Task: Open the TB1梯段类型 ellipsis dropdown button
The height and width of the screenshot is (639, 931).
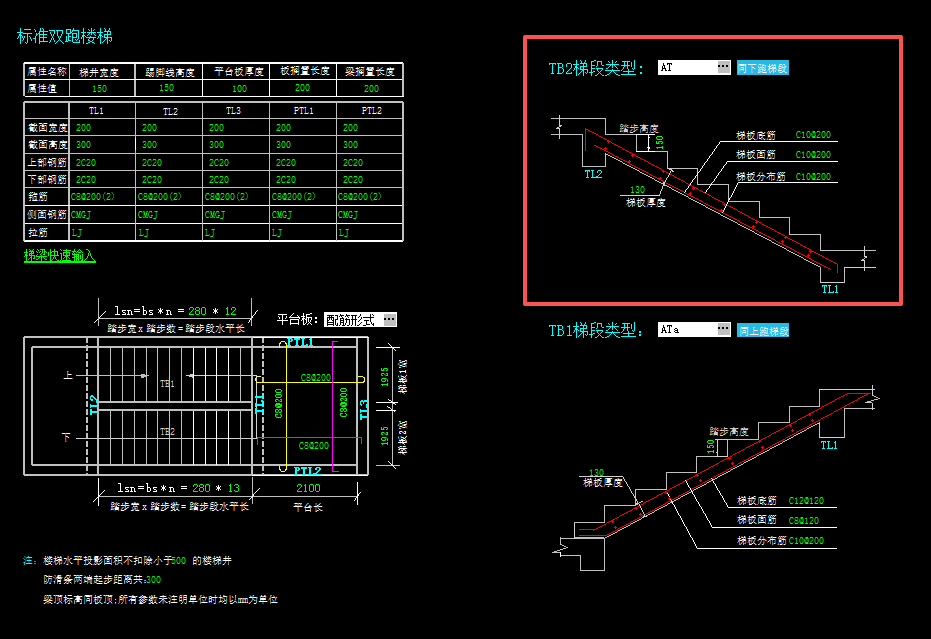Action: point(723,329)
